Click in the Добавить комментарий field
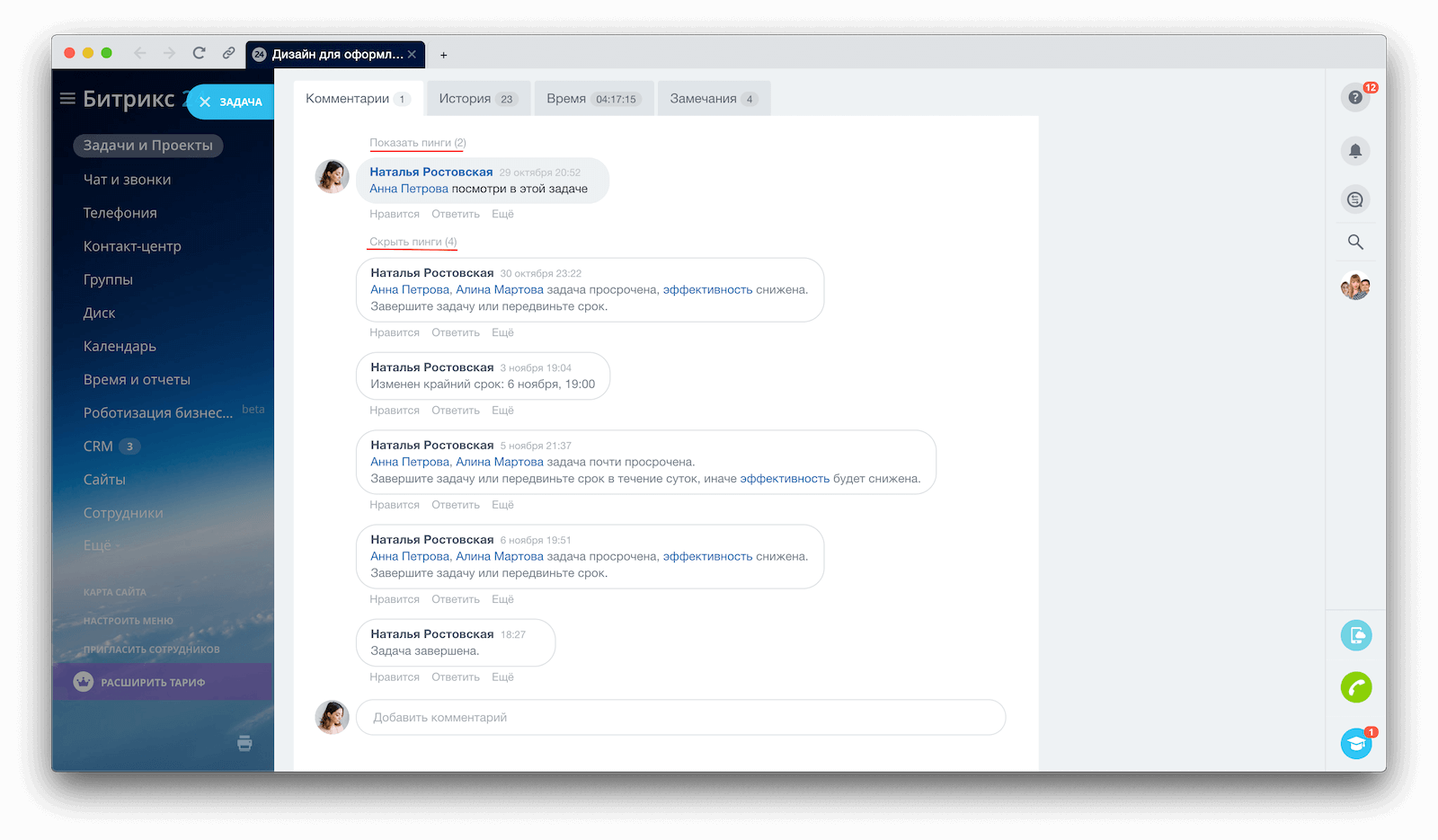 pyautogui.click(x=679, y=718)
